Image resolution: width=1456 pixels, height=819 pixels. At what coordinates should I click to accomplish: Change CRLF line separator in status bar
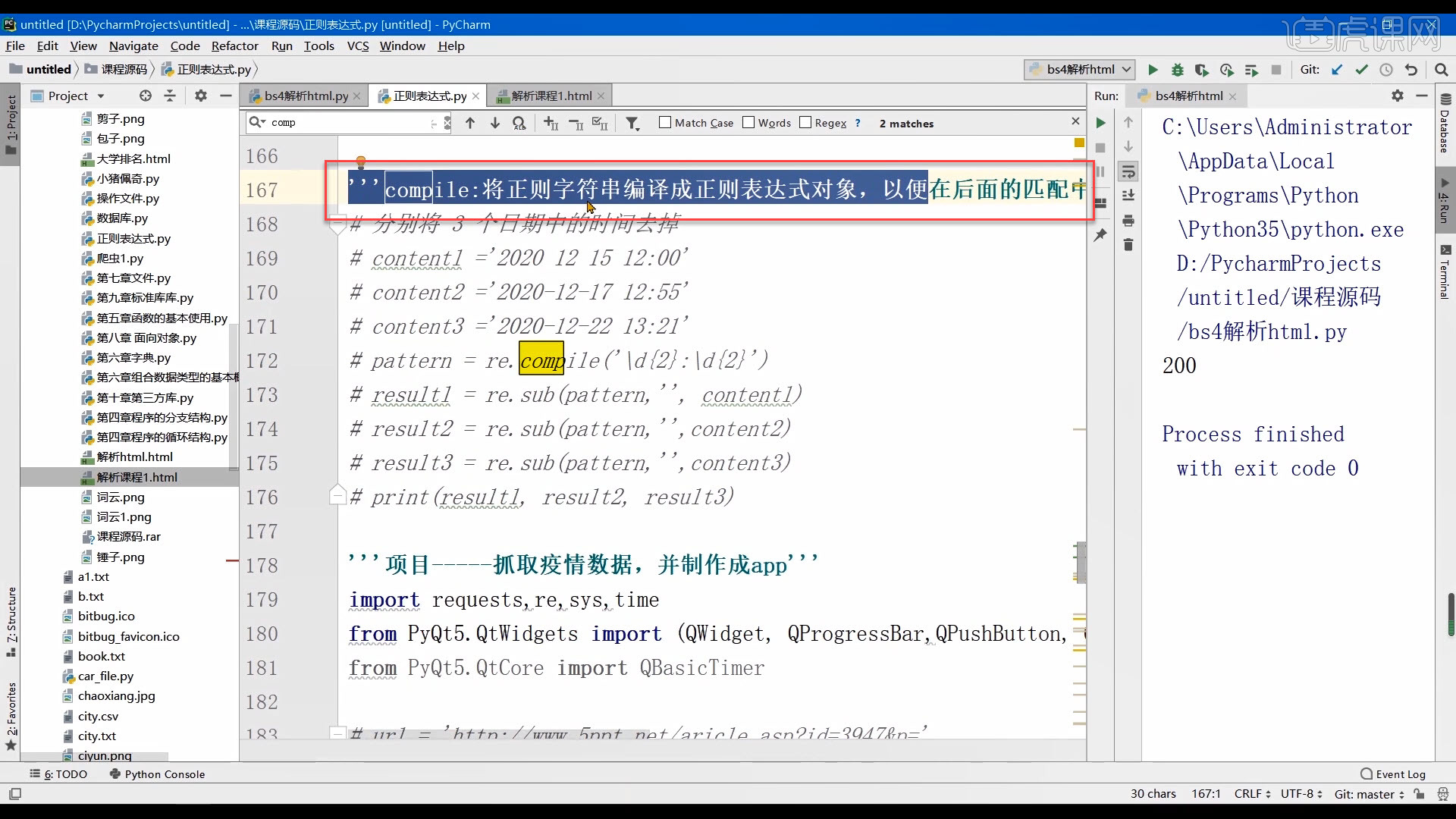click(1252, 794)
